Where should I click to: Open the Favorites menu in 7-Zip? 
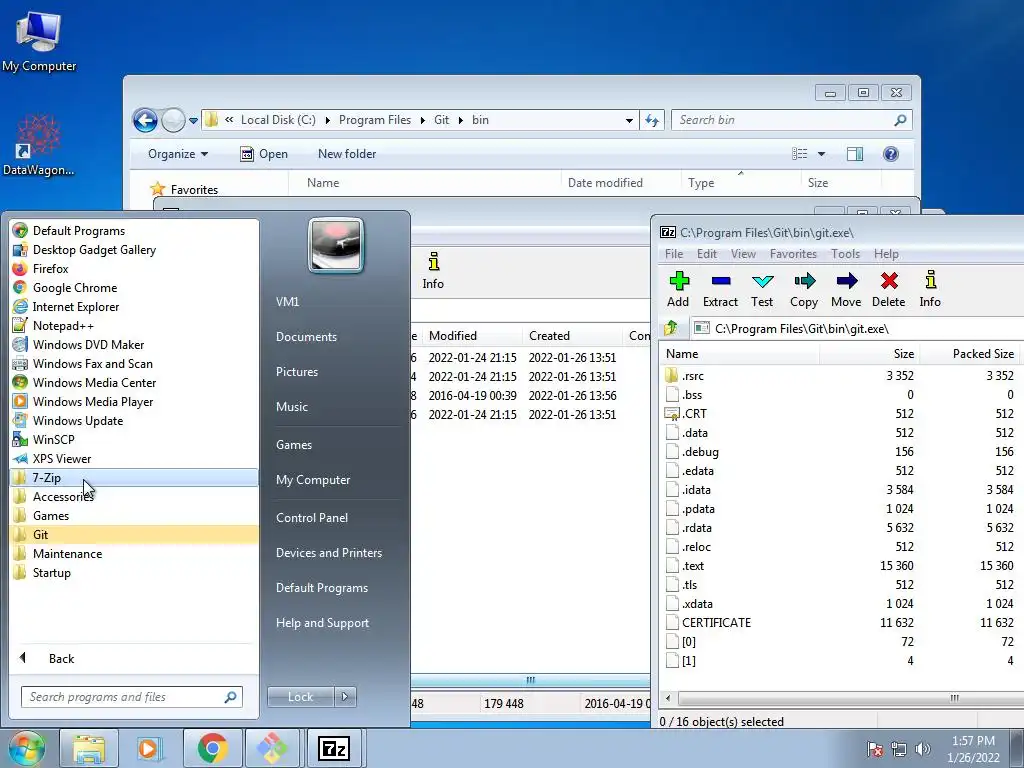(x=793, y=254)
